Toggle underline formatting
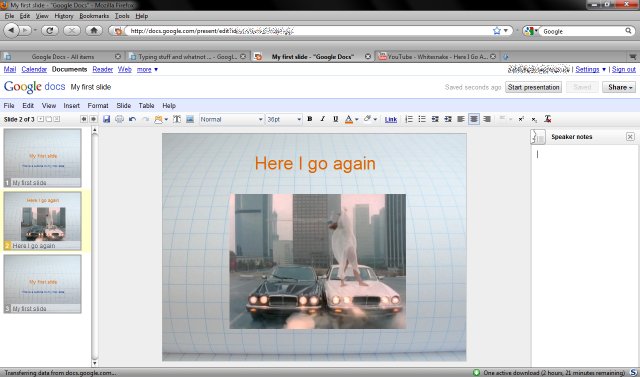The width and height of the screenshot is (640, 377). coord(336,119)
